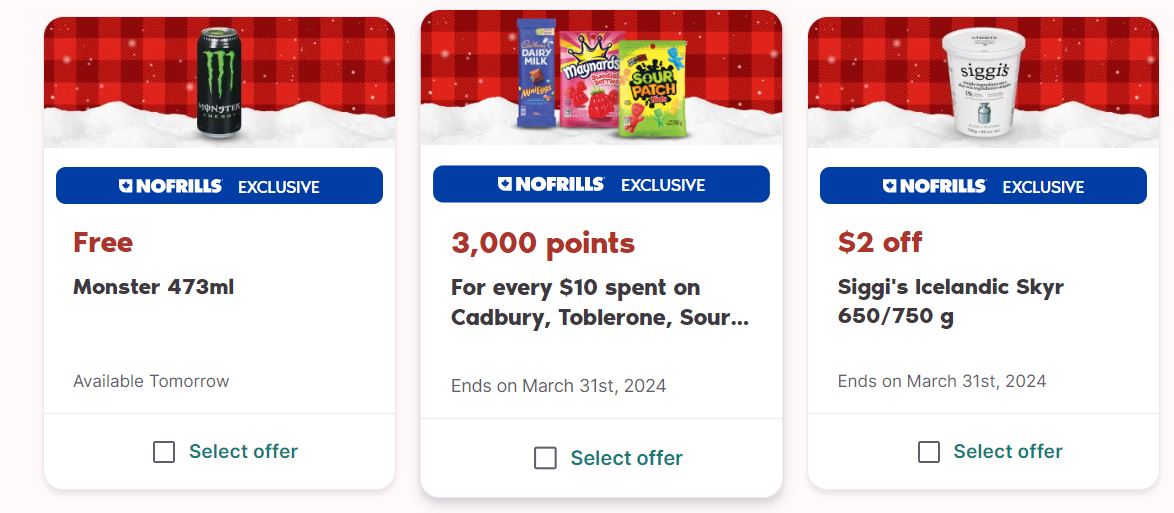Screen dimensions: 1174x513
Task: Enable Select offer checkbox for Siggi's Skyr
Action: click(x=928, y=452)
